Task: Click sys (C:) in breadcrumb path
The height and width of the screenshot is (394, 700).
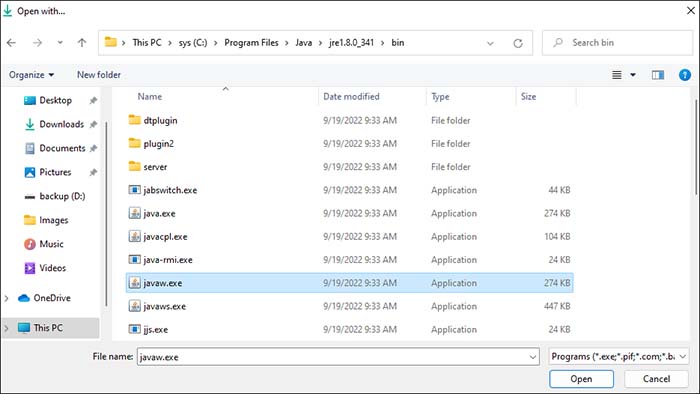Action: click(x=193, y=43)
